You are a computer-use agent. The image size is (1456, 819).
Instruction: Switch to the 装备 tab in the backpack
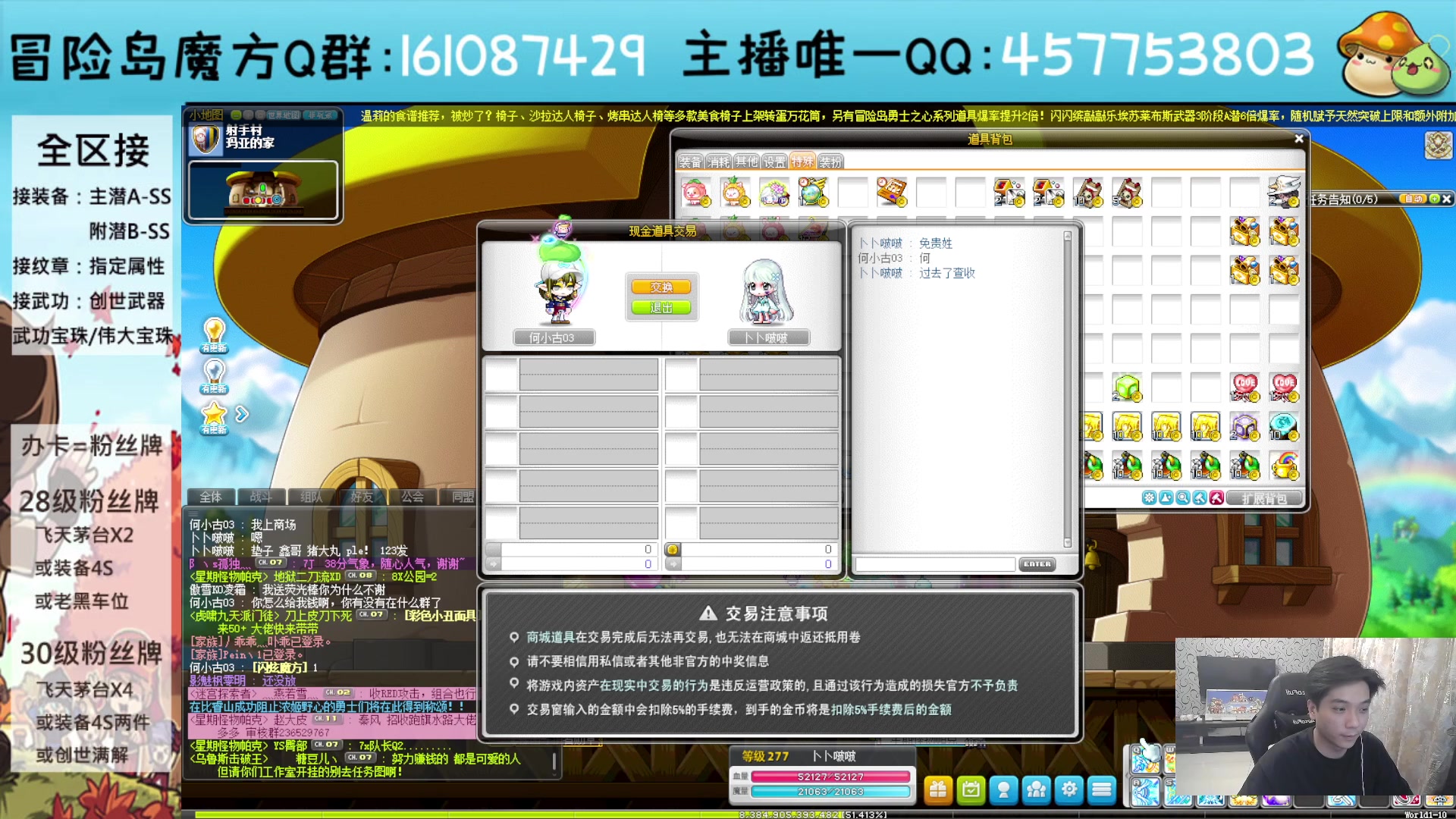pyautogui.click(x=690, y=162)
